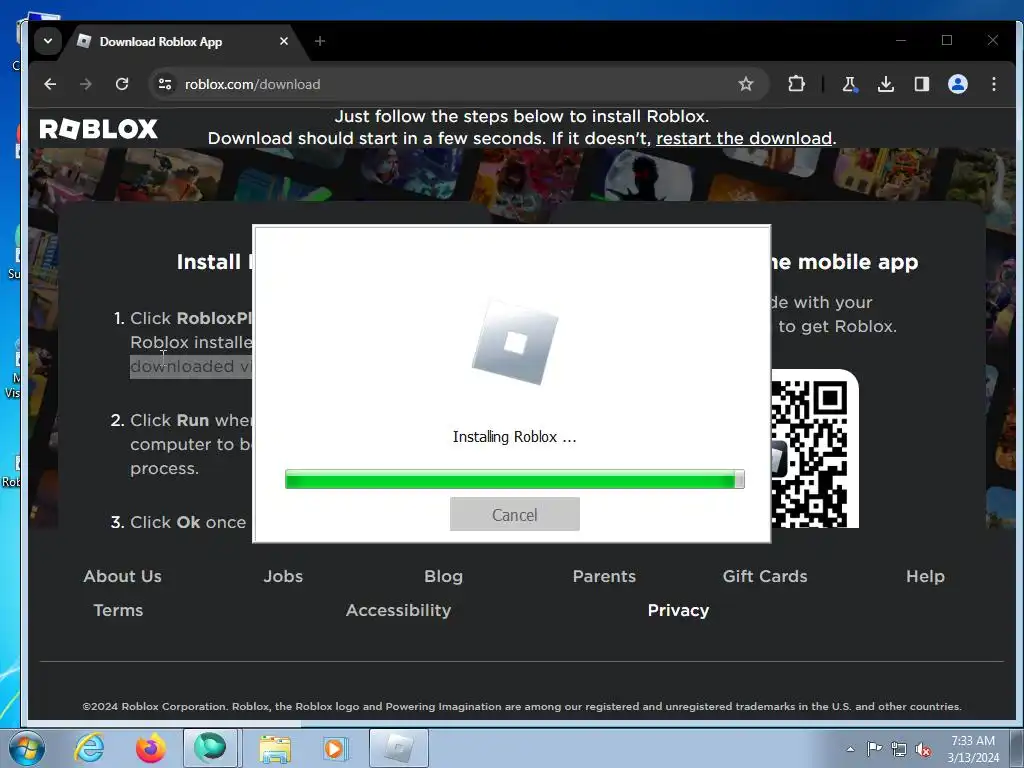Viewport: 1024px width, 768px height.
Task: Open the Terms footer link
Action: coord(118,610)
